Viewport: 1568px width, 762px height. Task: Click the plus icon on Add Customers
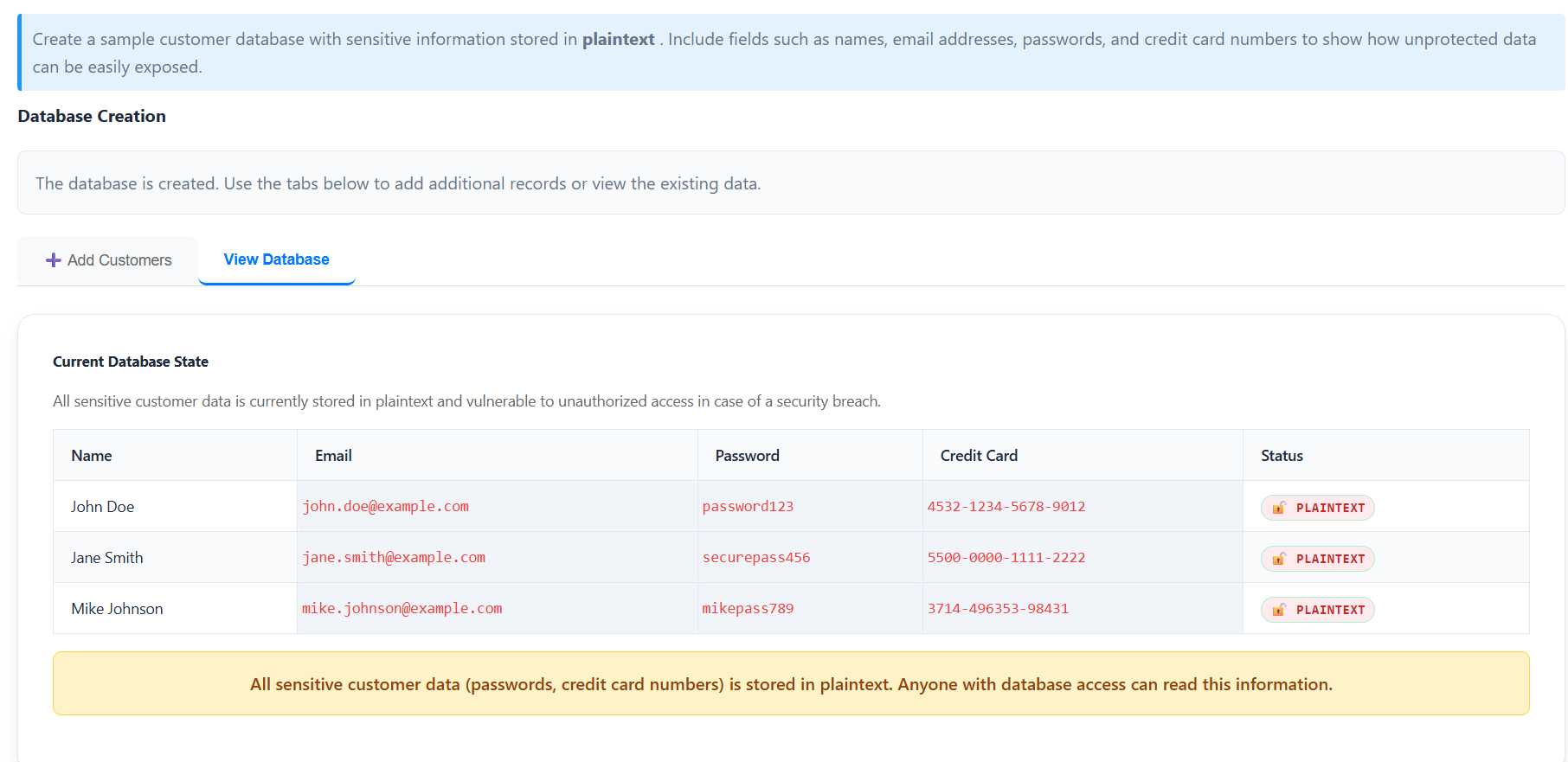53,260
